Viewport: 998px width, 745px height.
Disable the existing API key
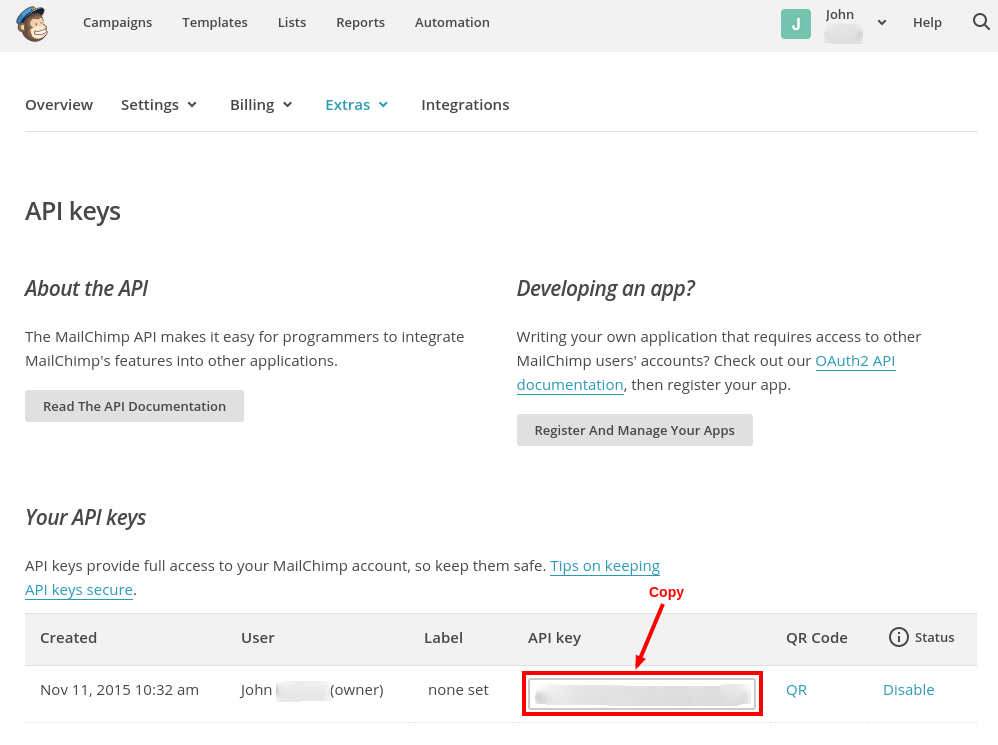(x=908, y=689)
